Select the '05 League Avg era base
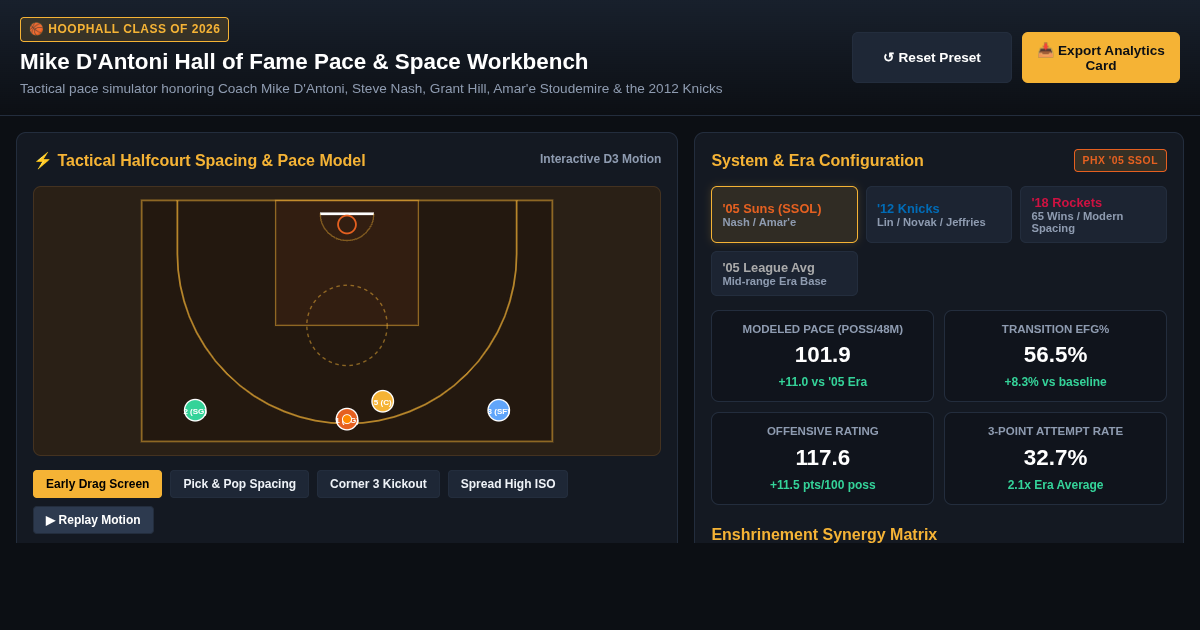 [784, 273]
